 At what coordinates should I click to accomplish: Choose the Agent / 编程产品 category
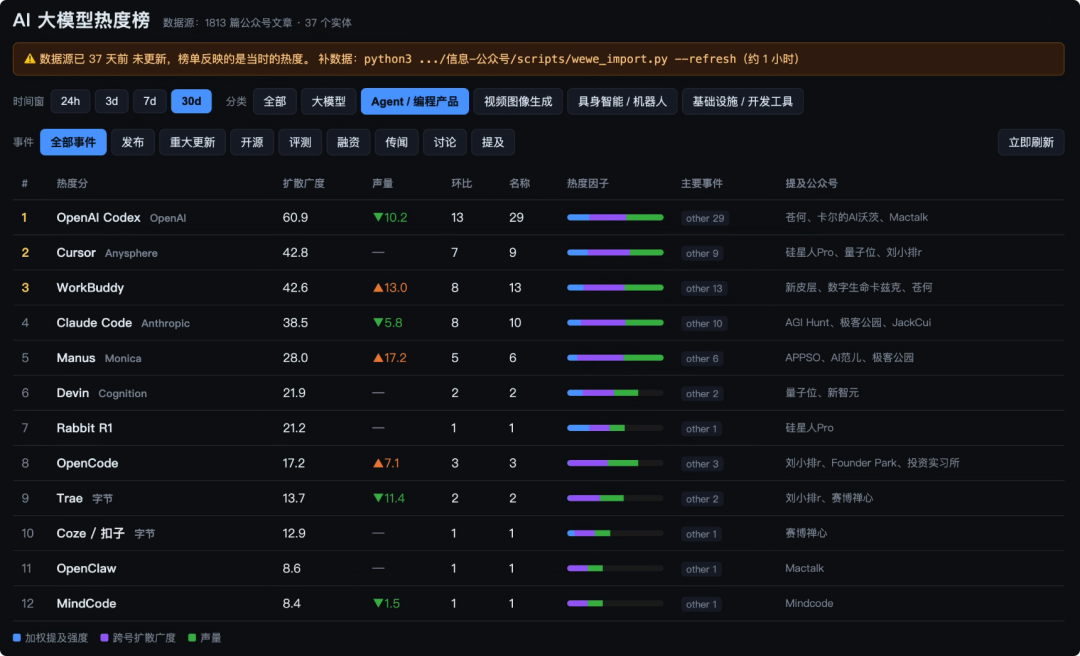click(x=415, y=101)
